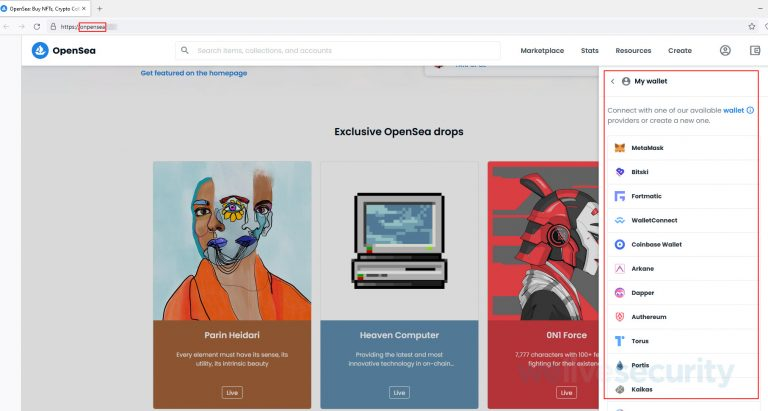
Task: Open the account profile icon
Action: (x=725, y=50)
